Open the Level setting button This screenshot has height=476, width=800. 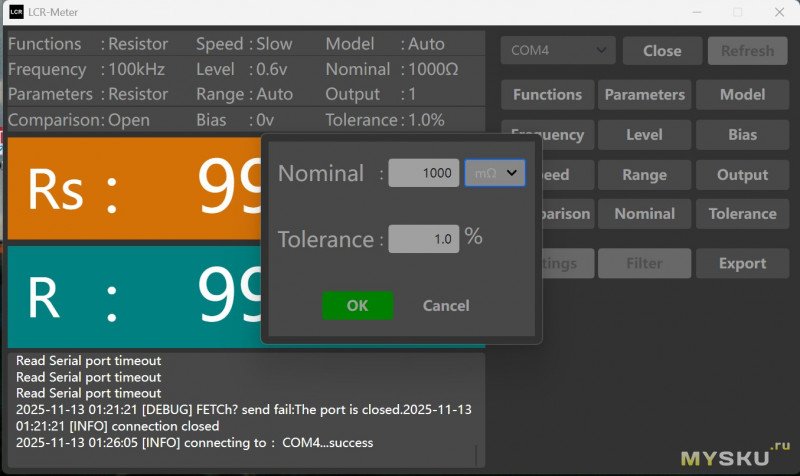coord(644,134)
